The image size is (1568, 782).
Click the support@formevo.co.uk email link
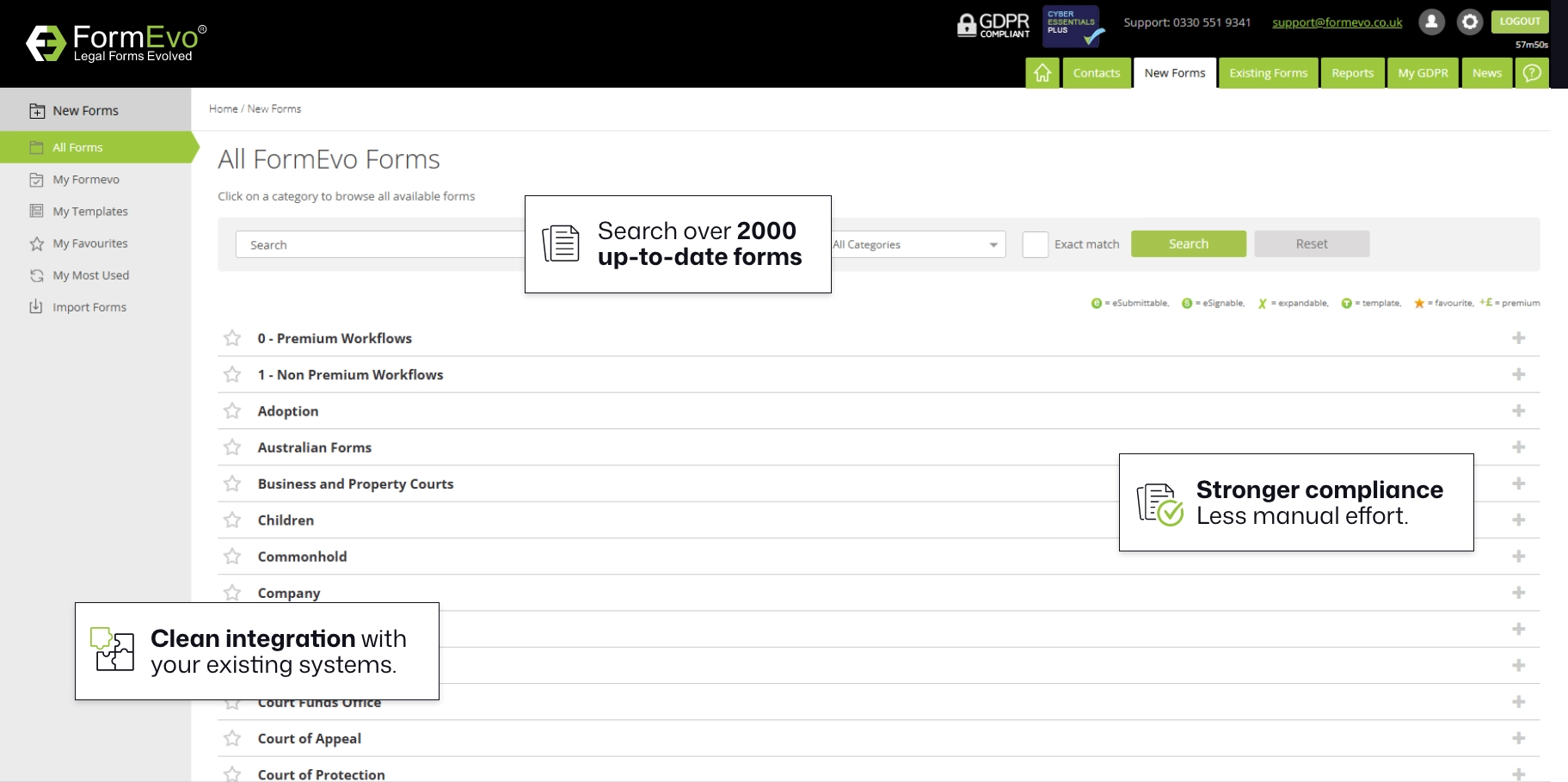pos(1336,22)
